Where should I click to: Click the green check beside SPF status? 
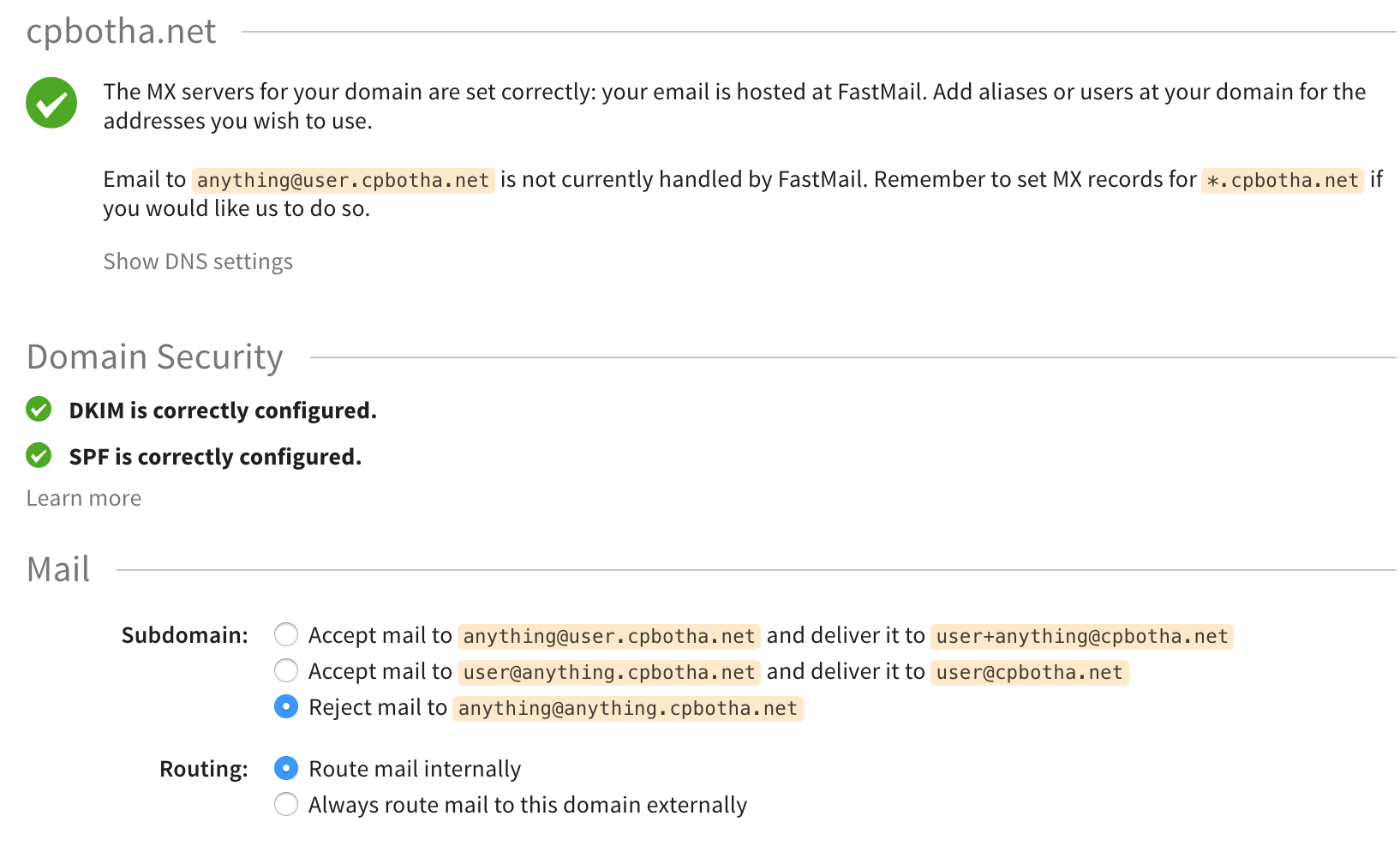tap(39, 455)
